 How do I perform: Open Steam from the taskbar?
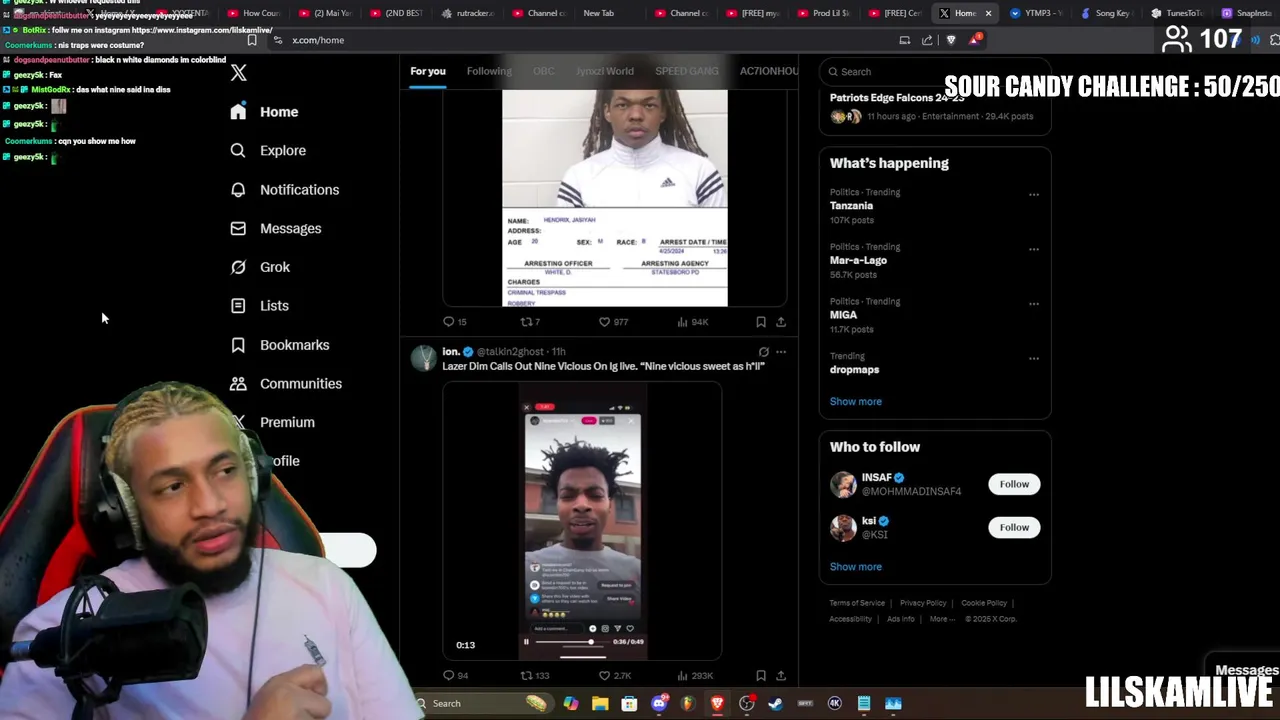(x=775, y=703)
